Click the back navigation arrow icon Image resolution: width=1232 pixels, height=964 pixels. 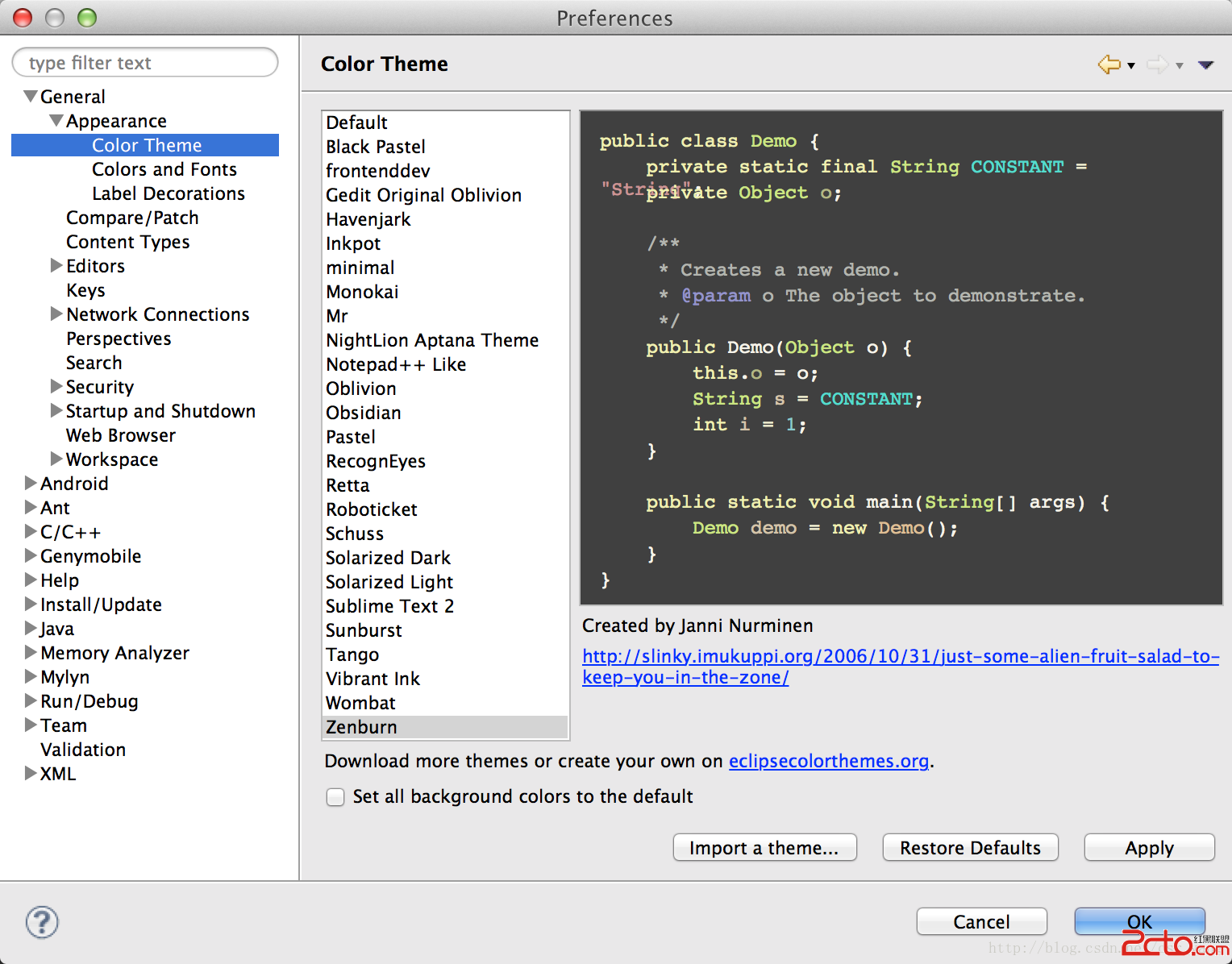1109,64
